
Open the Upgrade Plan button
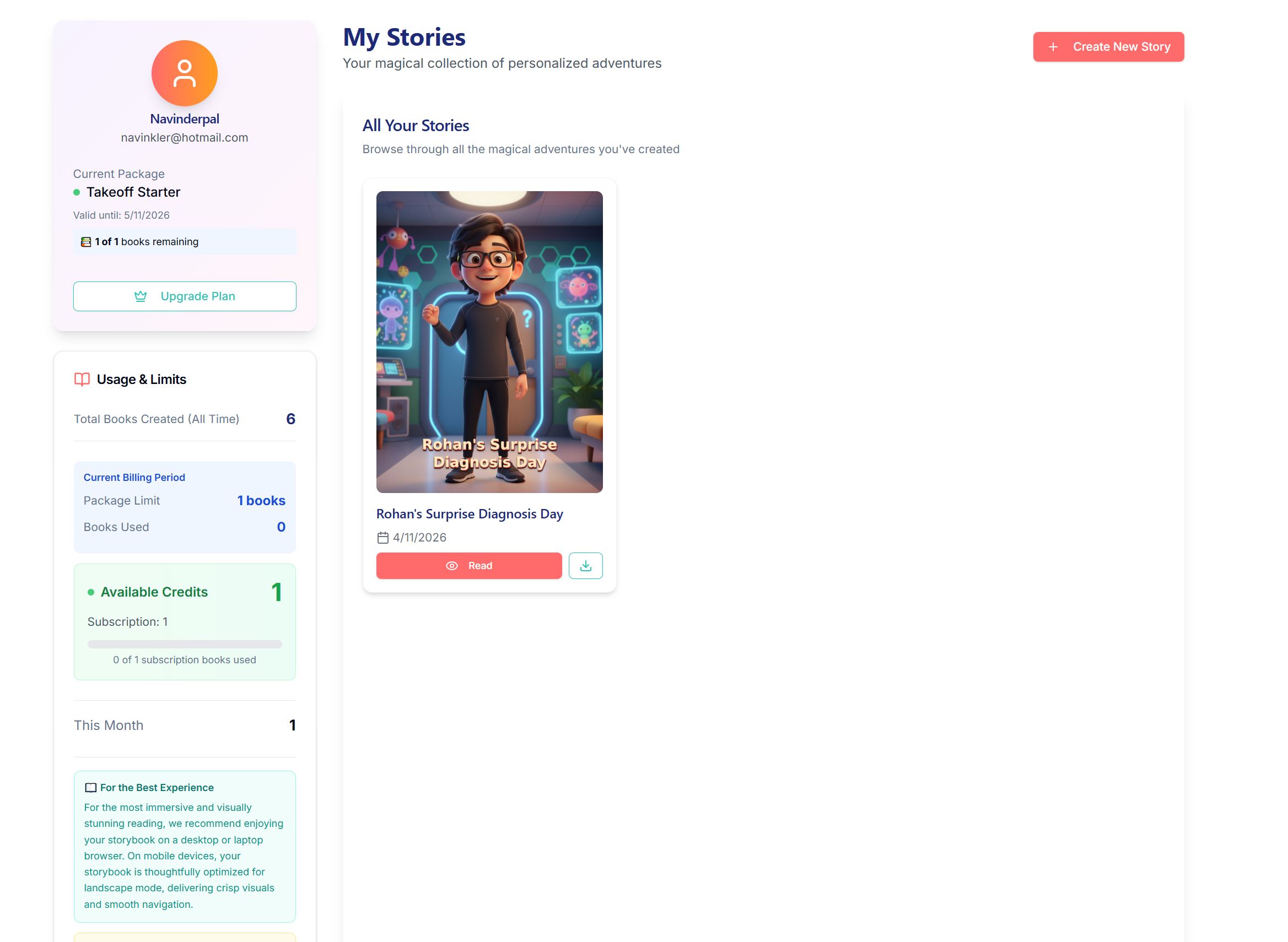184,296
